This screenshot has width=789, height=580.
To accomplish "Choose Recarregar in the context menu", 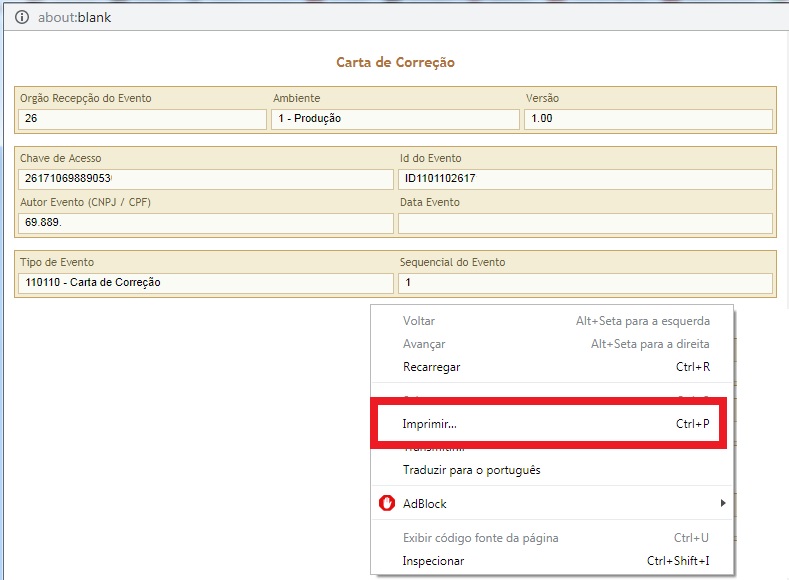I will click(431, 367).
